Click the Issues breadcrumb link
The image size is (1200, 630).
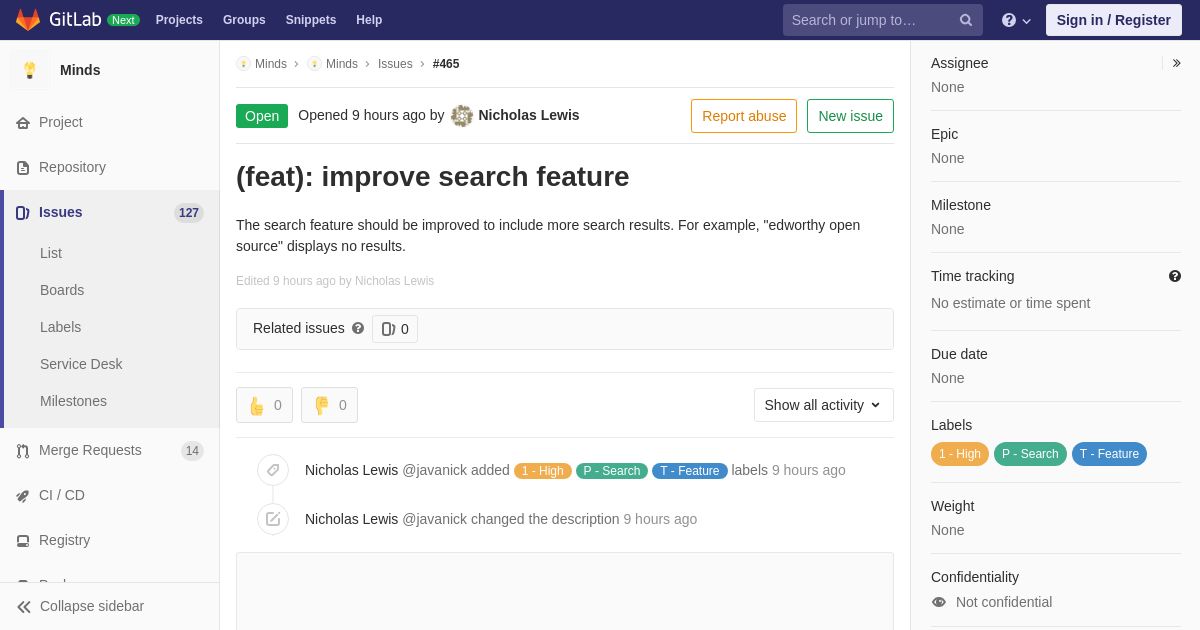pos(395,64)
